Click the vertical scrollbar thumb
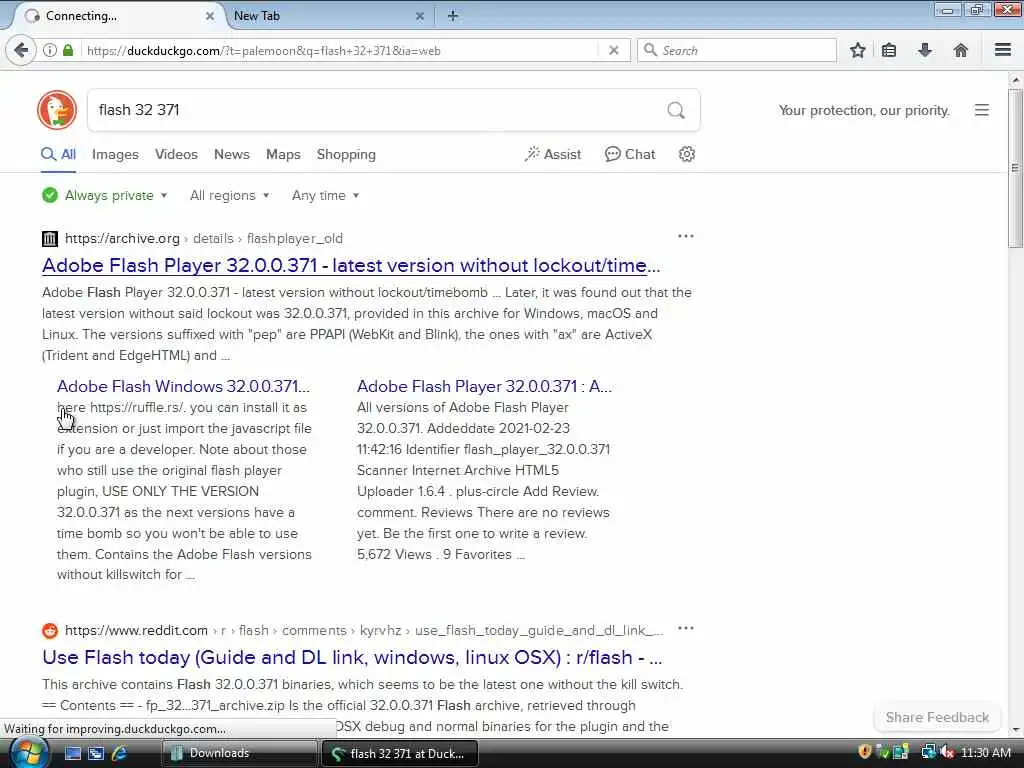 click(x=1015, y=168)
